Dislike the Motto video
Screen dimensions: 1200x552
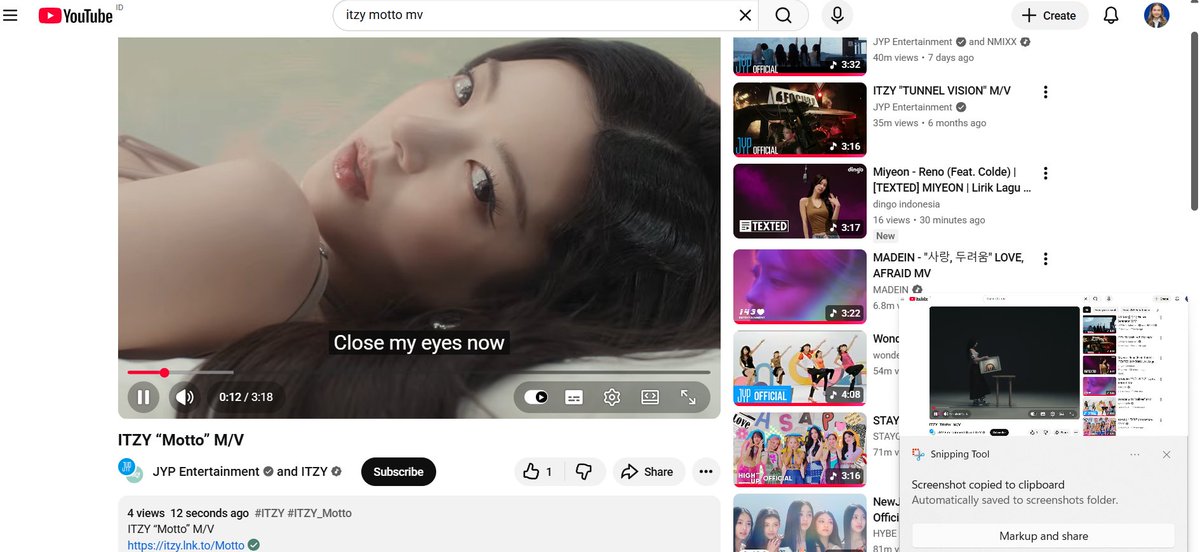584,472
